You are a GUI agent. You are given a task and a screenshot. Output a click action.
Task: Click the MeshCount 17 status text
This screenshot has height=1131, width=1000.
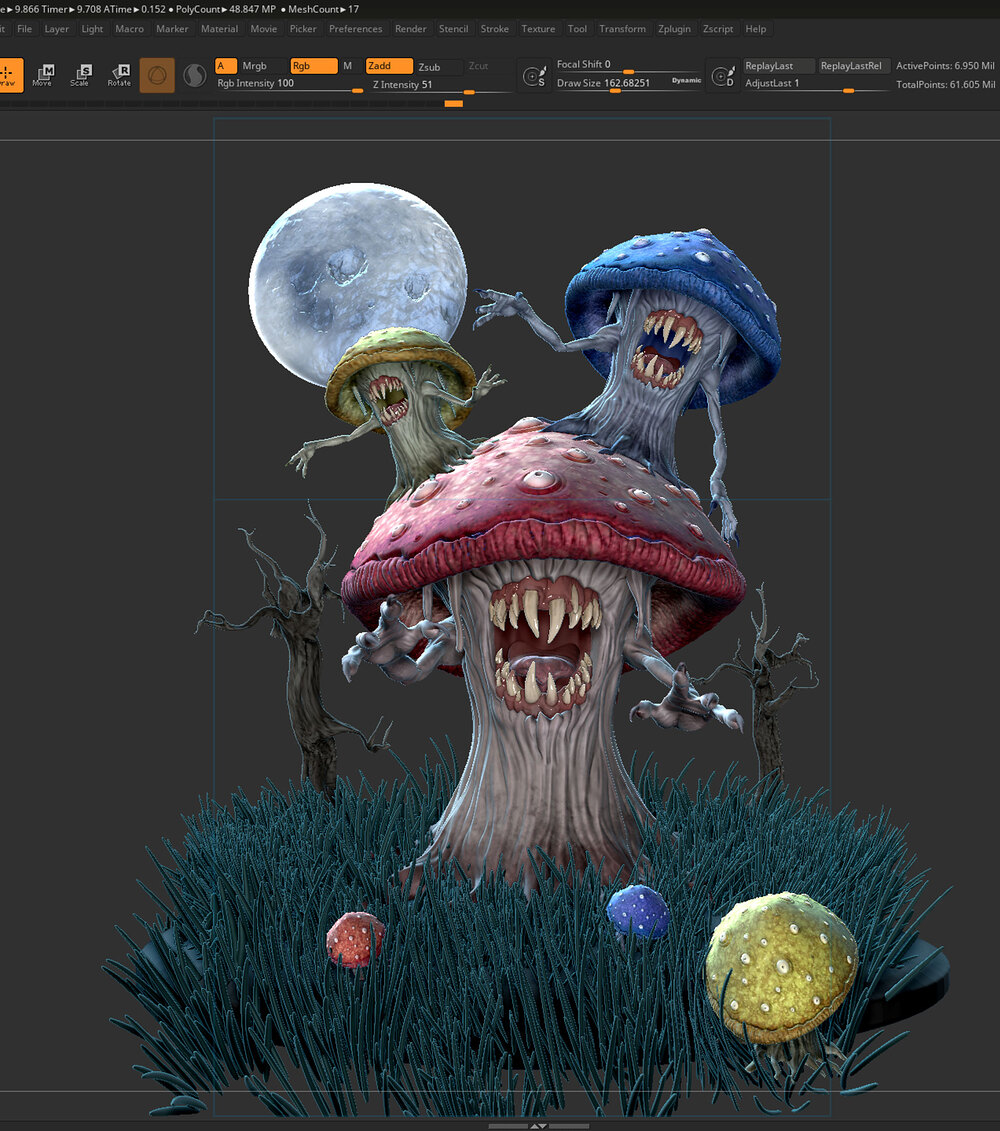[x=323, y=9]
